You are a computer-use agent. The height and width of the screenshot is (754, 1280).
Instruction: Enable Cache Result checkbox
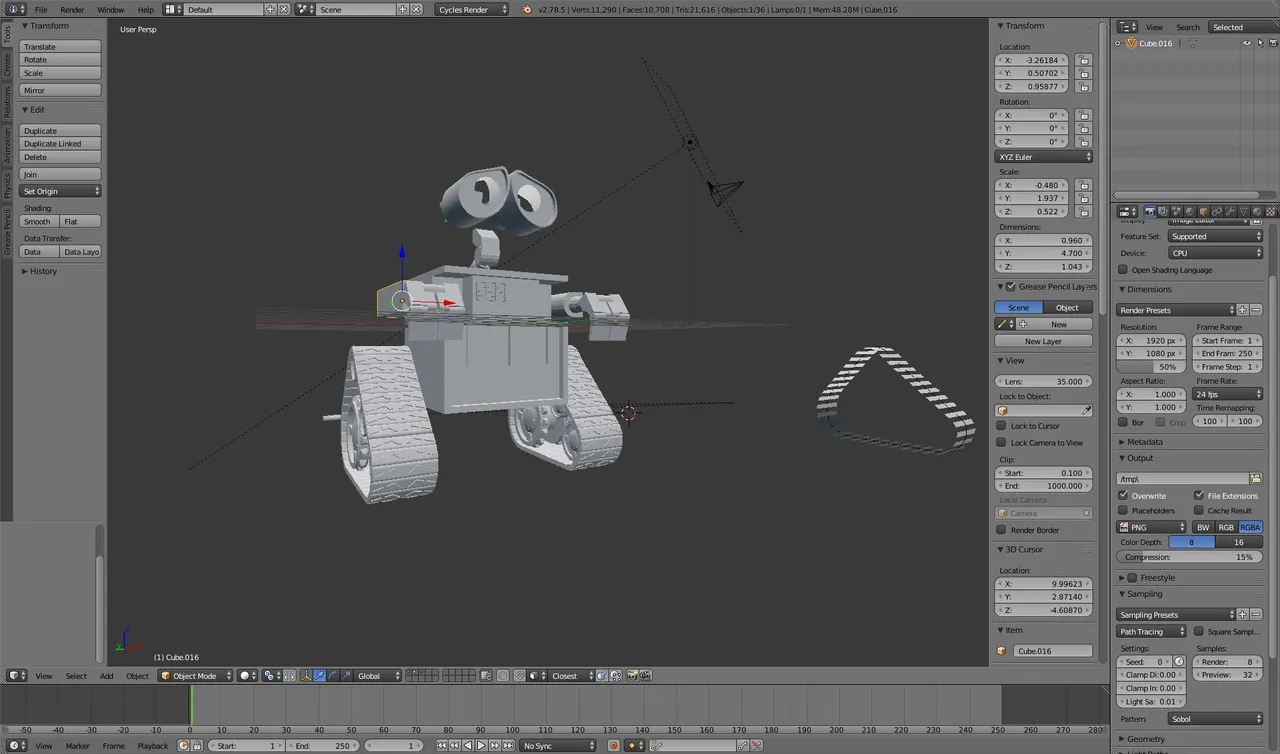click(x=1199, y=510)
